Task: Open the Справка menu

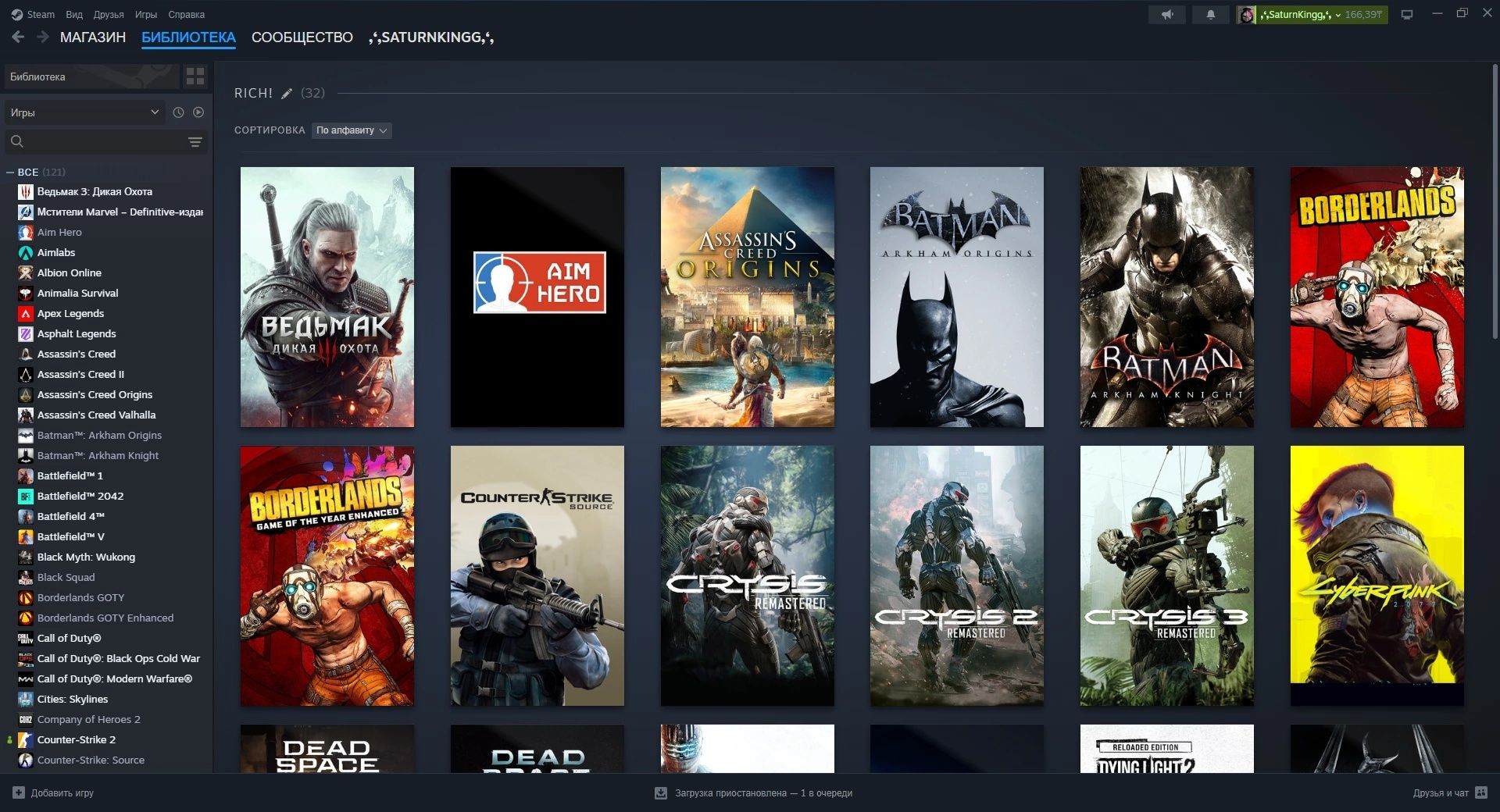Action: (x=187, y=14)
